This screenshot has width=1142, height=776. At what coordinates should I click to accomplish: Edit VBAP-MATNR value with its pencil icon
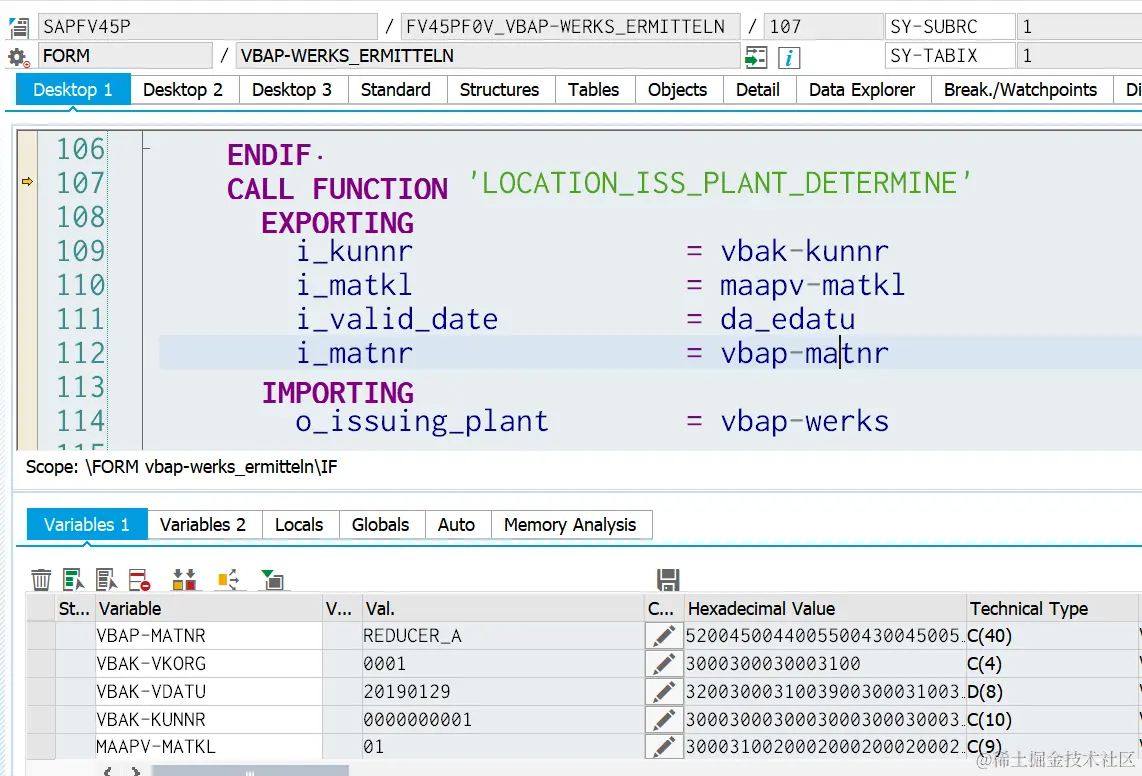coord(663,636)
